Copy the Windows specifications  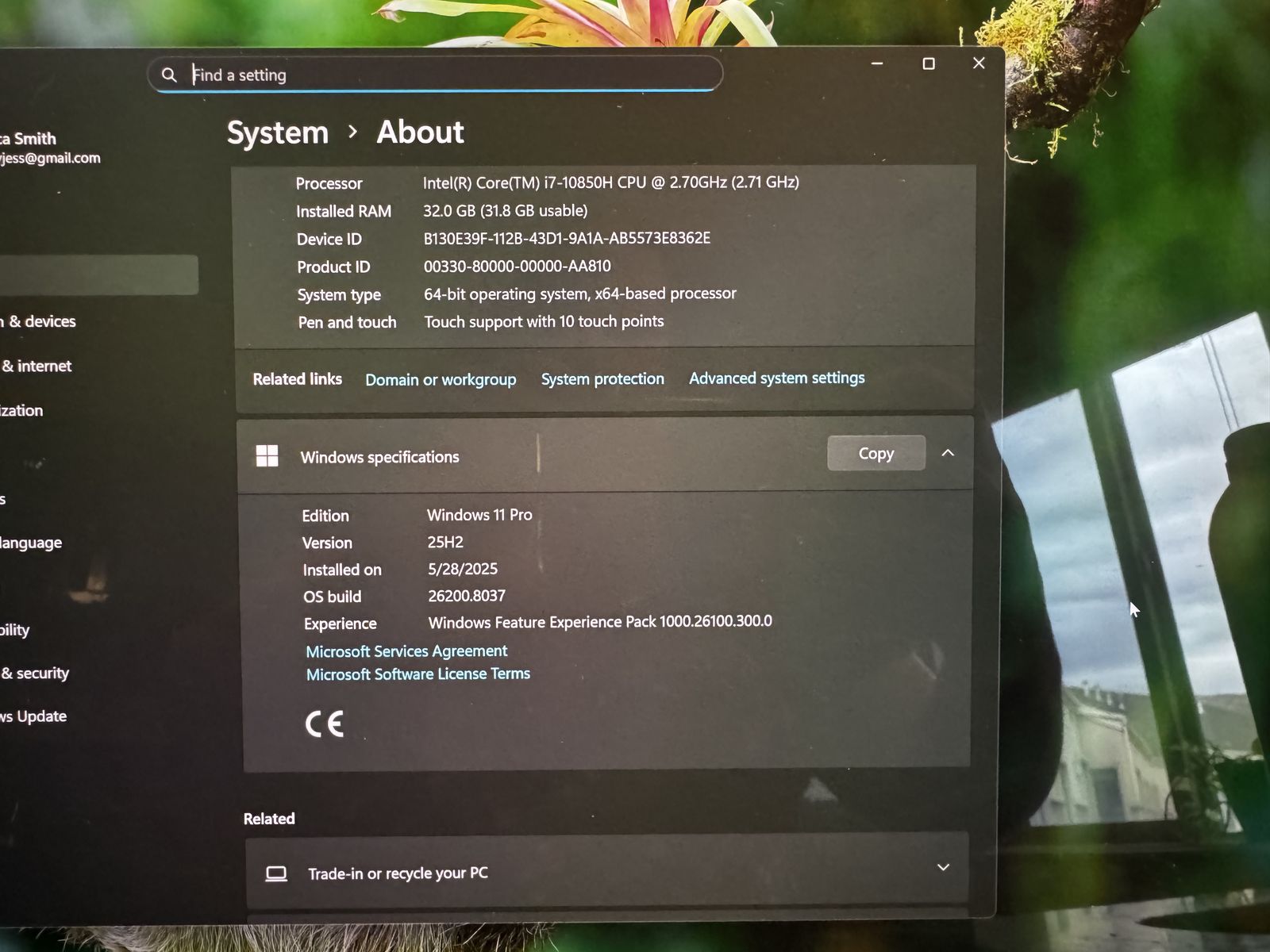tap(876, 453)
